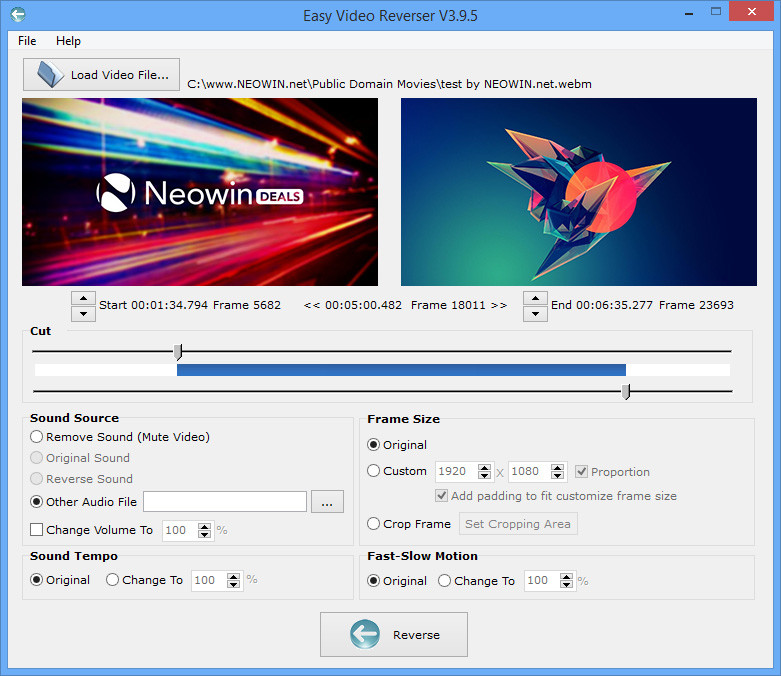The height and width of the screenshot is (676, 781).
Task: Increase the Start frame with up arrow
Action: [x=84, y=298]
